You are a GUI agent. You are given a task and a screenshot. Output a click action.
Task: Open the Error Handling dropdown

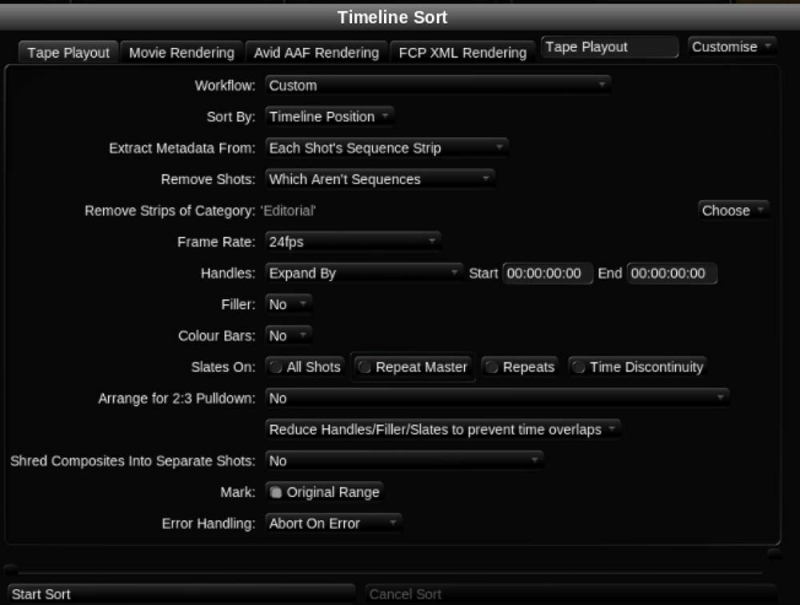click(333, 522)
